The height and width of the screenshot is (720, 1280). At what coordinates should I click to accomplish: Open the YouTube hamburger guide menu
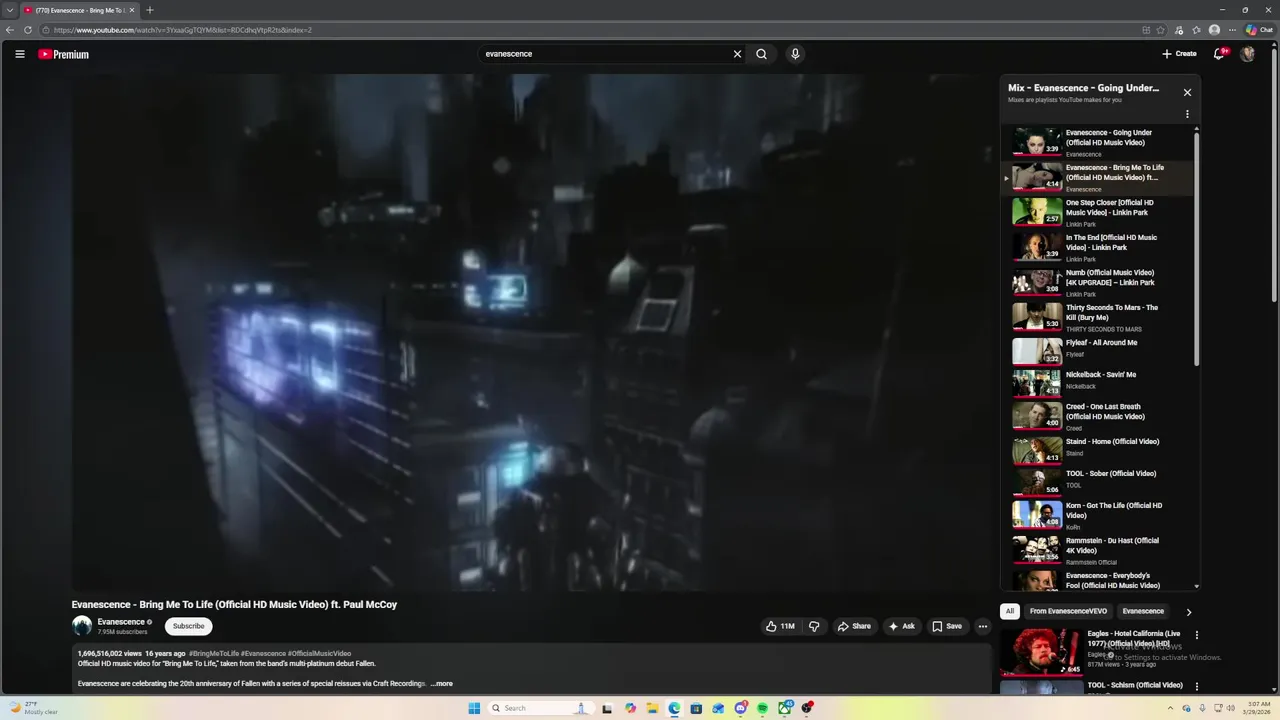19,54
